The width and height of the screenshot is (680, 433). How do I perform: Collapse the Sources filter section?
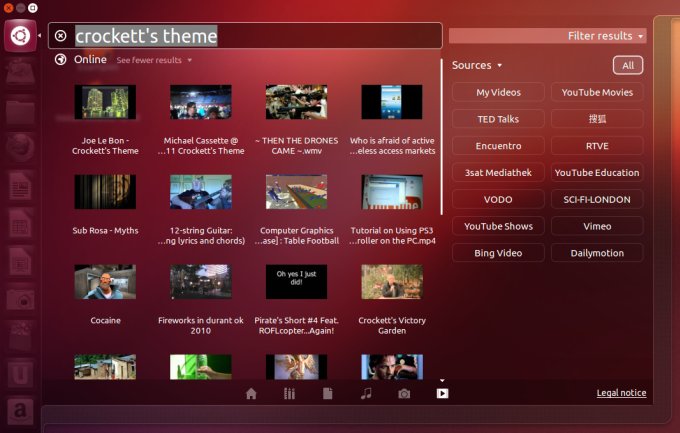pos(477,65)
